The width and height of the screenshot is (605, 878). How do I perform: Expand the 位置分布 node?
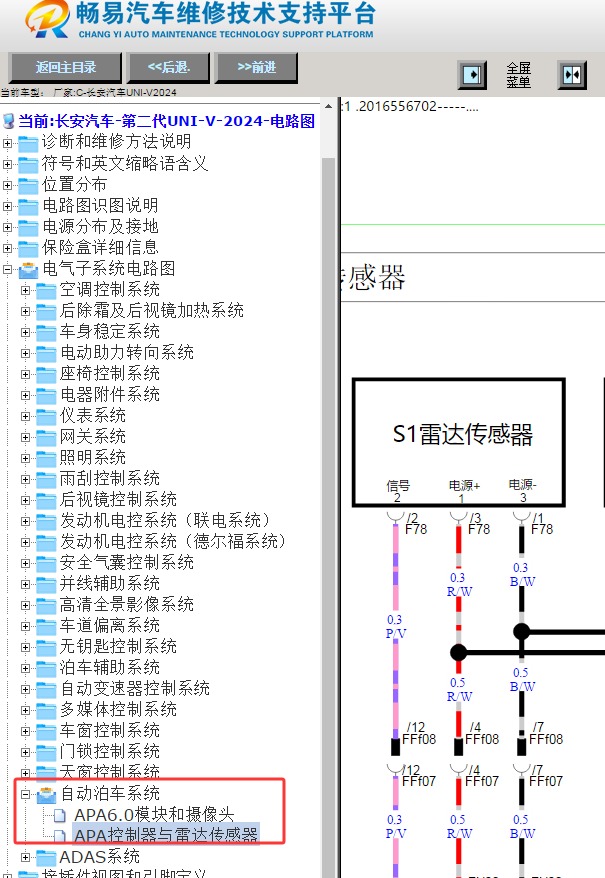(7, 185)
